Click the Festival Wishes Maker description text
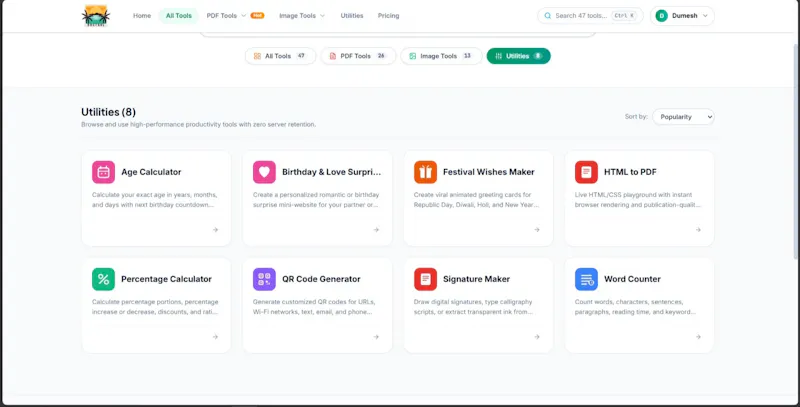This screenshot has height=407, width=800. click(x=477, y=200)
